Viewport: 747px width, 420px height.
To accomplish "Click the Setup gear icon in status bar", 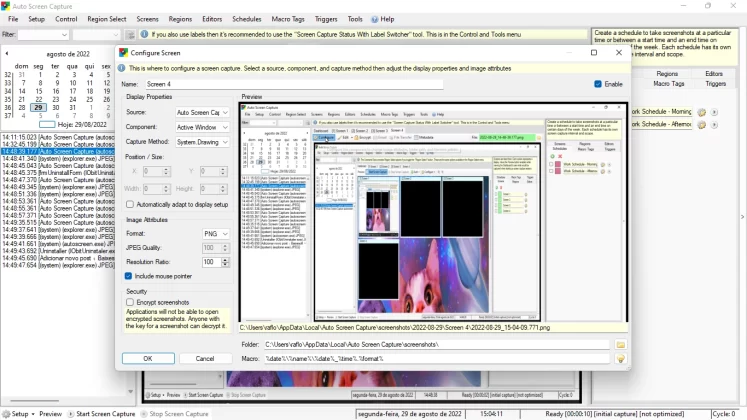I will tap(6, 414).
